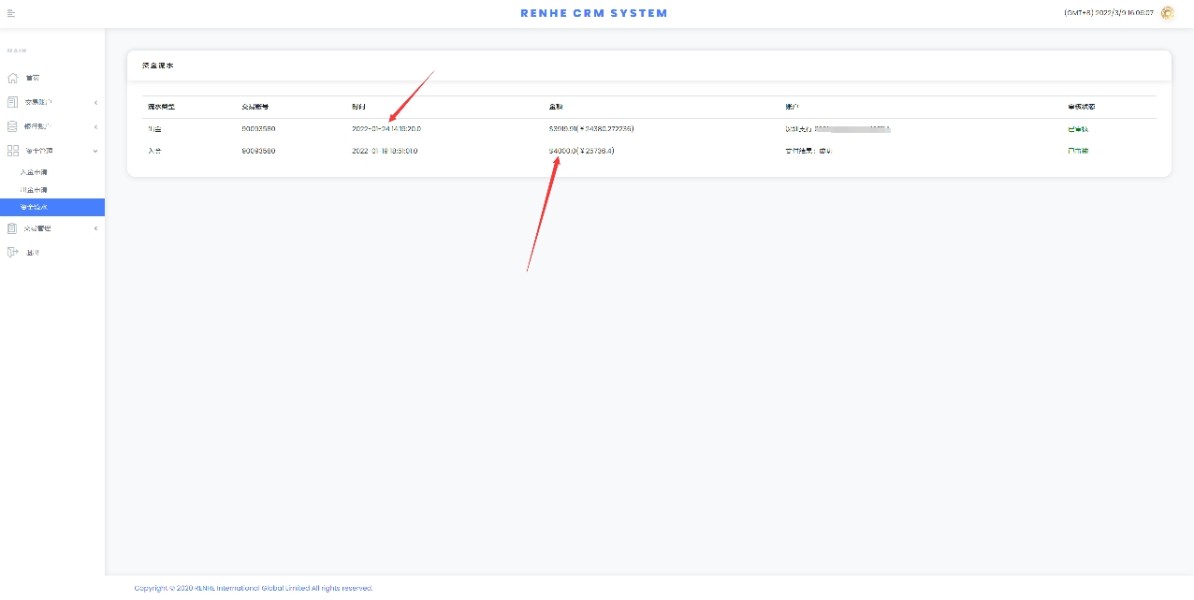Click the document-page icon in sidebar
Image resolution: width=1194 pixels, height=600 pixels.
(13, 102)
